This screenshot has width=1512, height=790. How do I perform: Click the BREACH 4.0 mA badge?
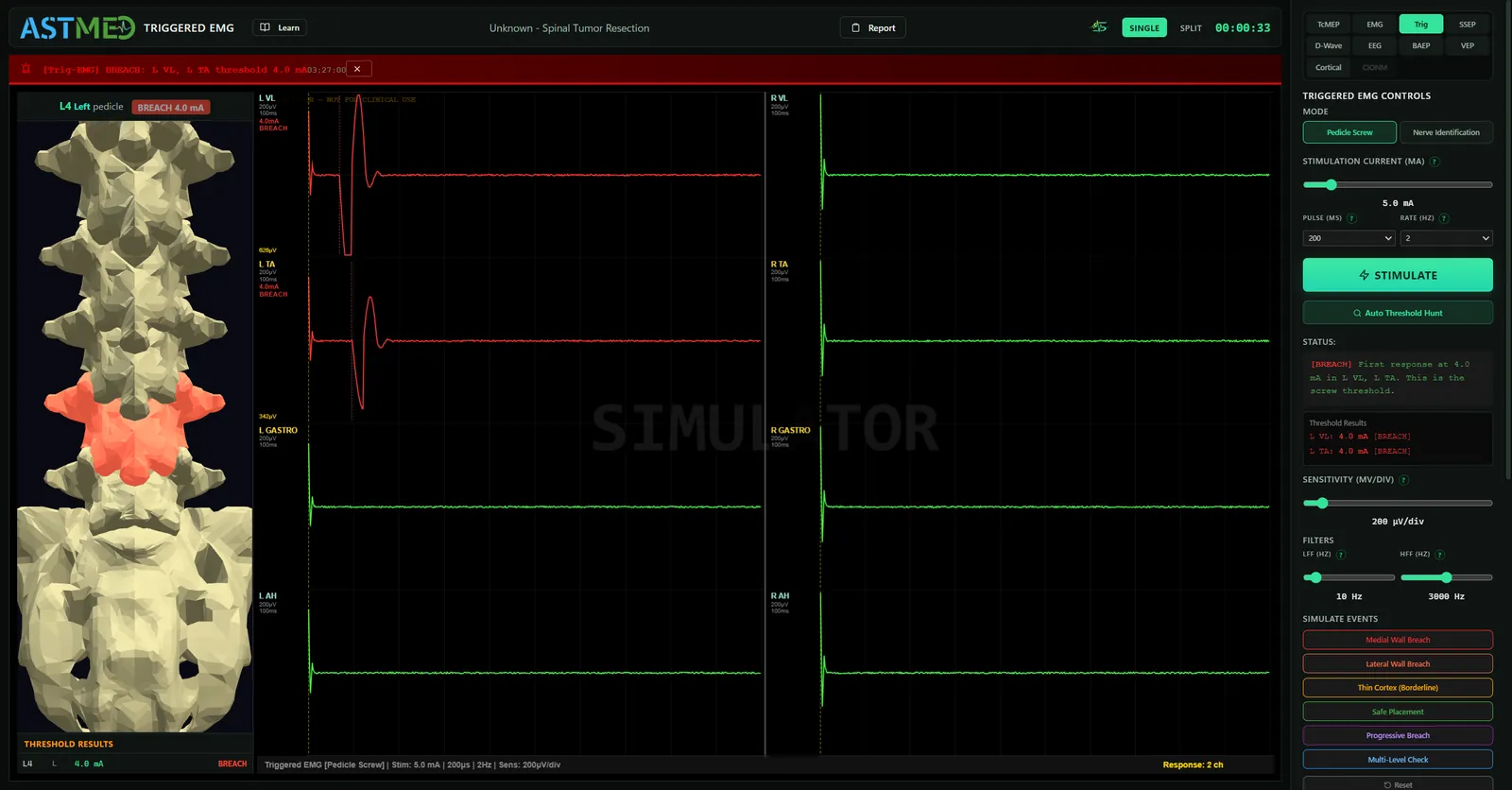[x=171, y=108]
